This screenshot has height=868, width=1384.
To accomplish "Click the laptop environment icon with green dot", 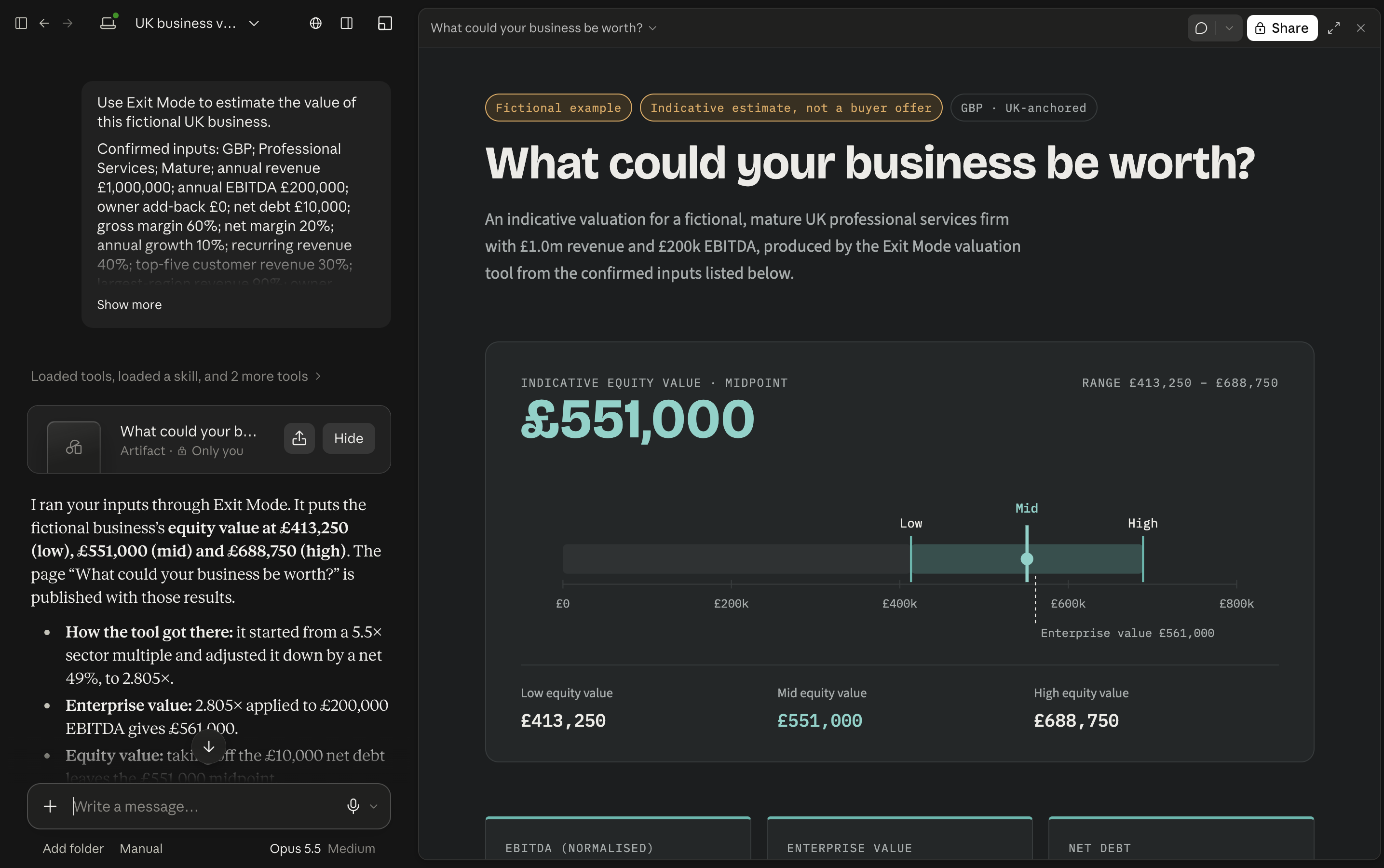I will click(x=109, y=22).
